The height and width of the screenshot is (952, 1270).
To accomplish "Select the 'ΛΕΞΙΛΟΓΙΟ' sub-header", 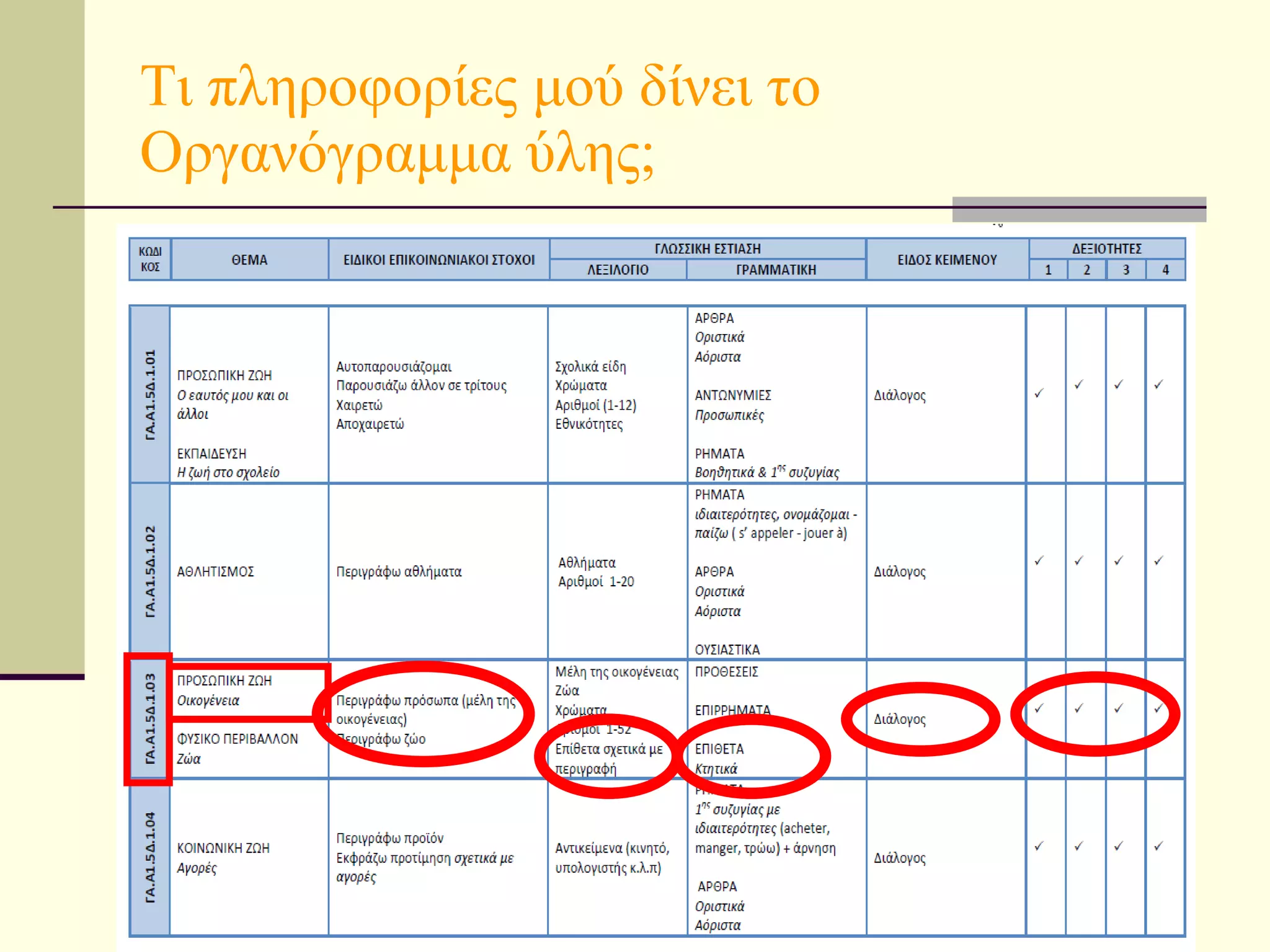I will point(618,270).
